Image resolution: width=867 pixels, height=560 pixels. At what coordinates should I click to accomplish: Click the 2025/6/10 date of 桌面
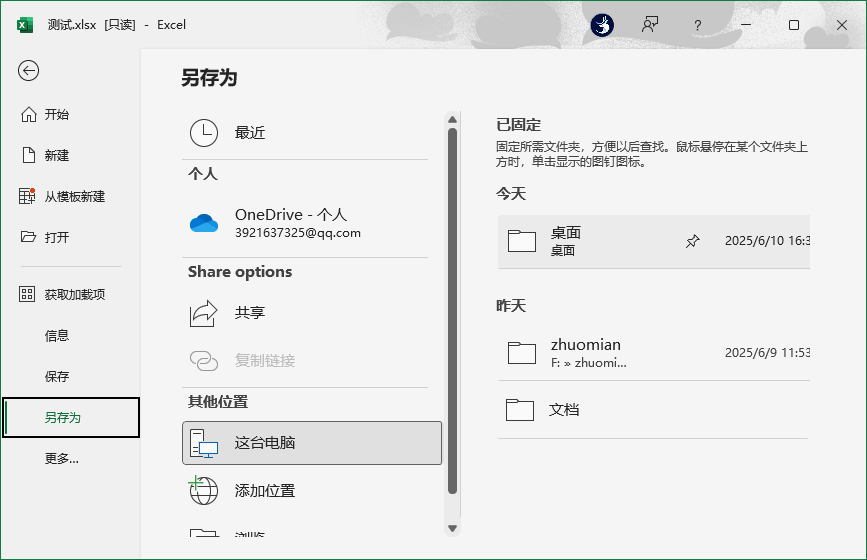(767, 240)
